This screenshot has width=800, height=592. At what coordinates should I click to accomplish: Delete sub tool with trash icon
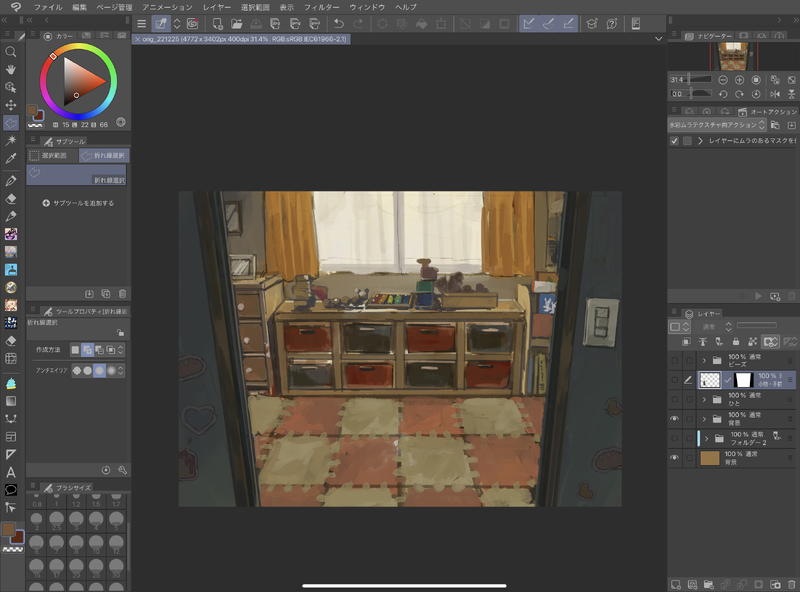(122, 293)
